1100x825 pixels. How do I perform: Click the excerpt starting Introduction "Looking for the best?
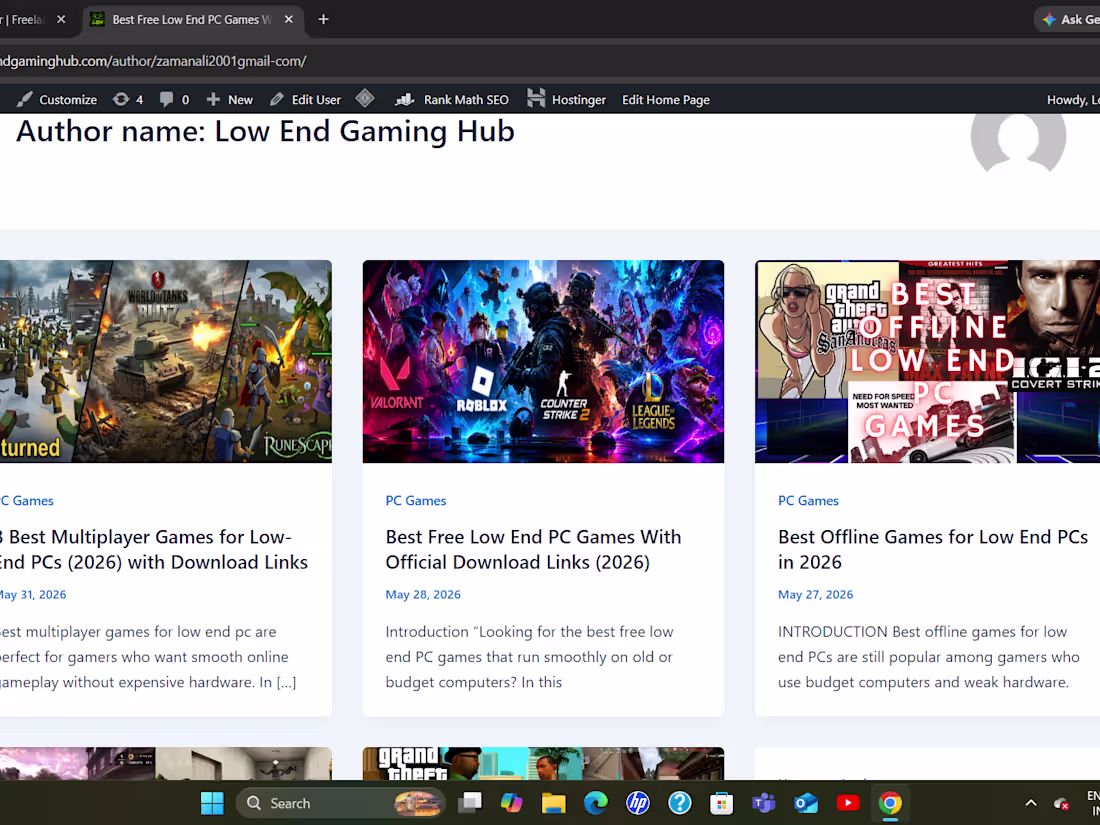pos(529,657)
